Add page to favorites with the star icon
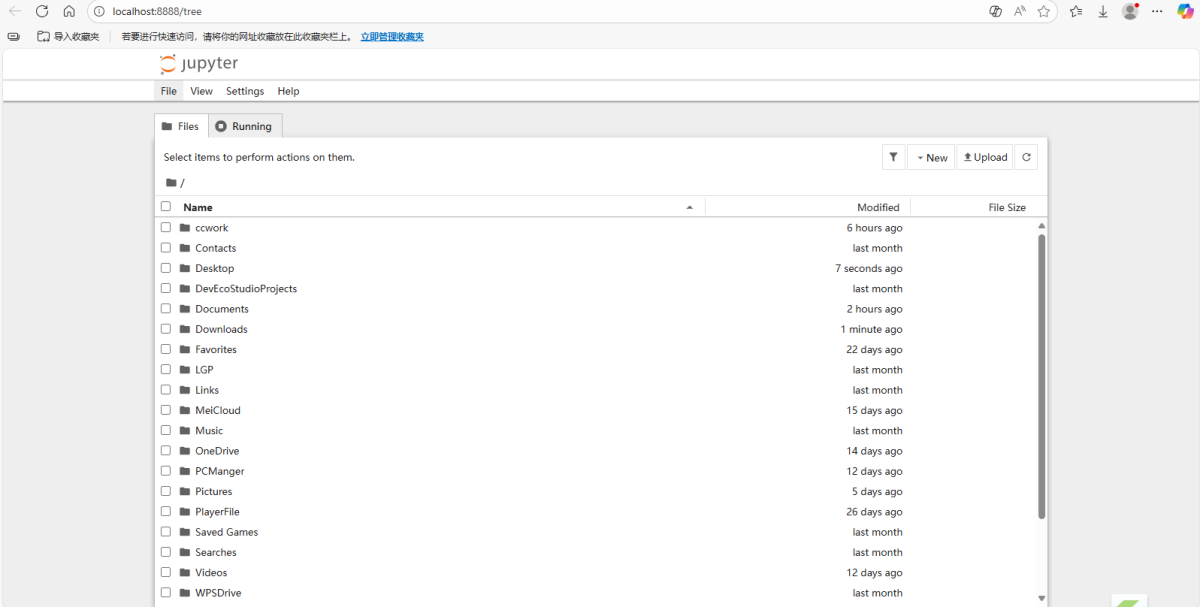This screenshot has height=607, width=1200. [x=1044, y=11]
